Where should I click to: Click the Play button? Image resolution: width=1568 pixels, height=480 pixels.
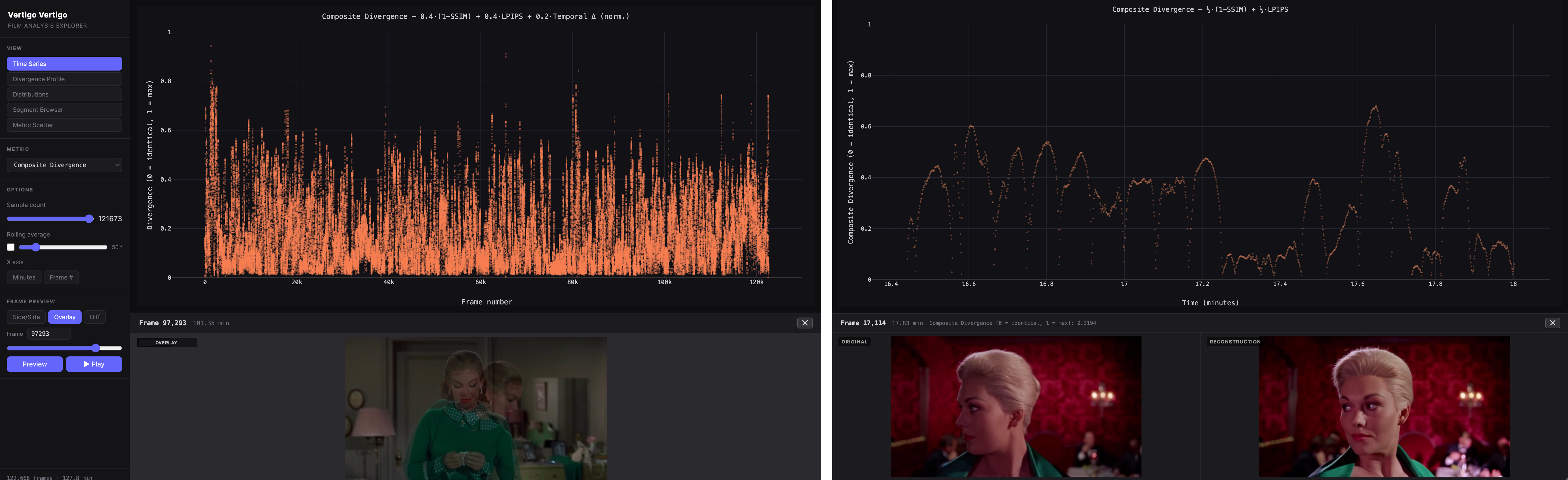[x=94, y=364]
